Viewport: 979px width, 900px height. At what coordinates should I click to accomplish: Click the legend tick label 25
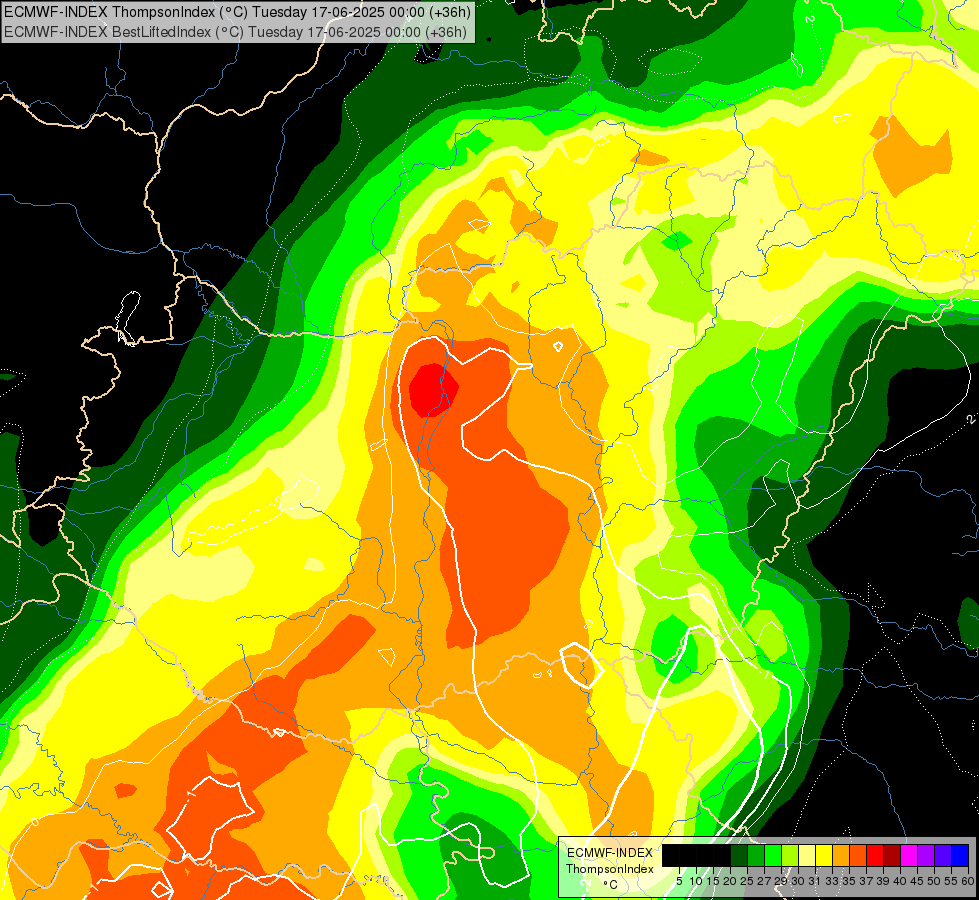pos(747,881)
